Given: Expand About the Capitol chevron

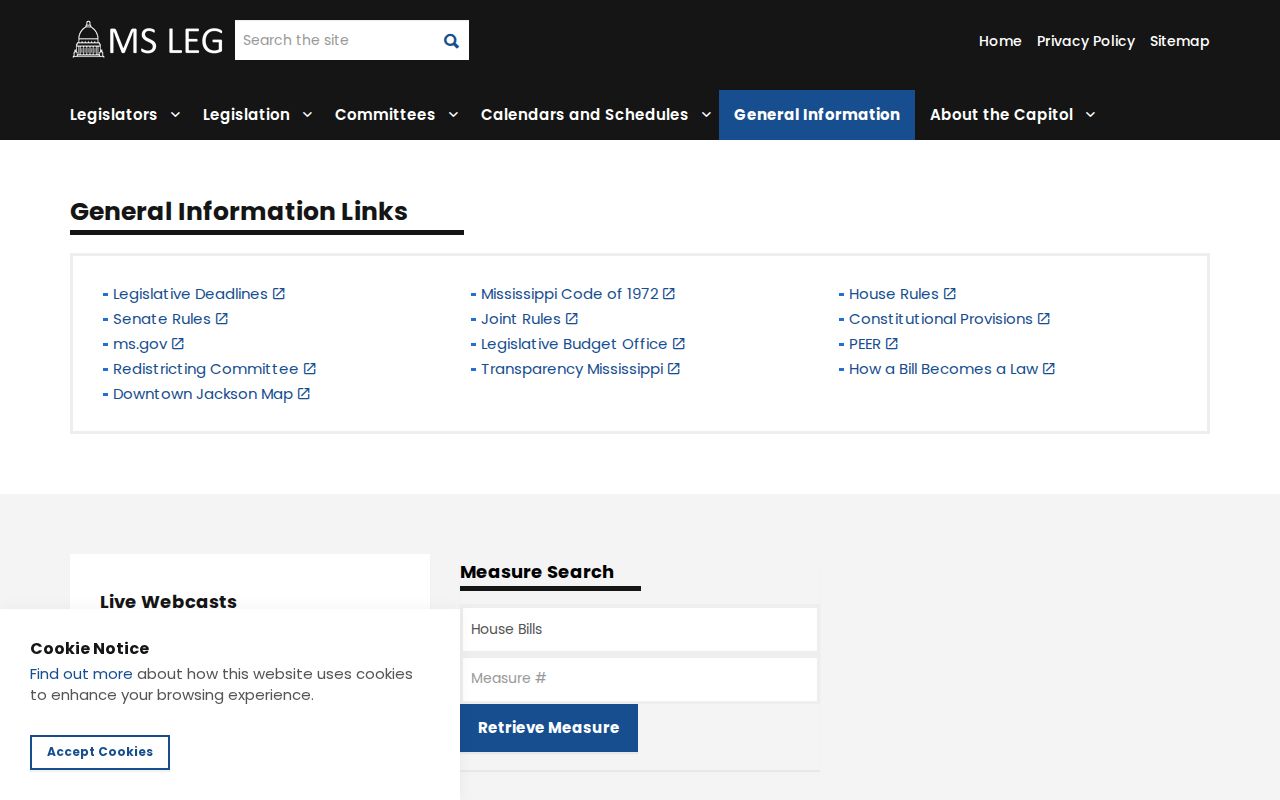Looking at the screenshot, I should pyautogui.click(x=1090, y=115).
